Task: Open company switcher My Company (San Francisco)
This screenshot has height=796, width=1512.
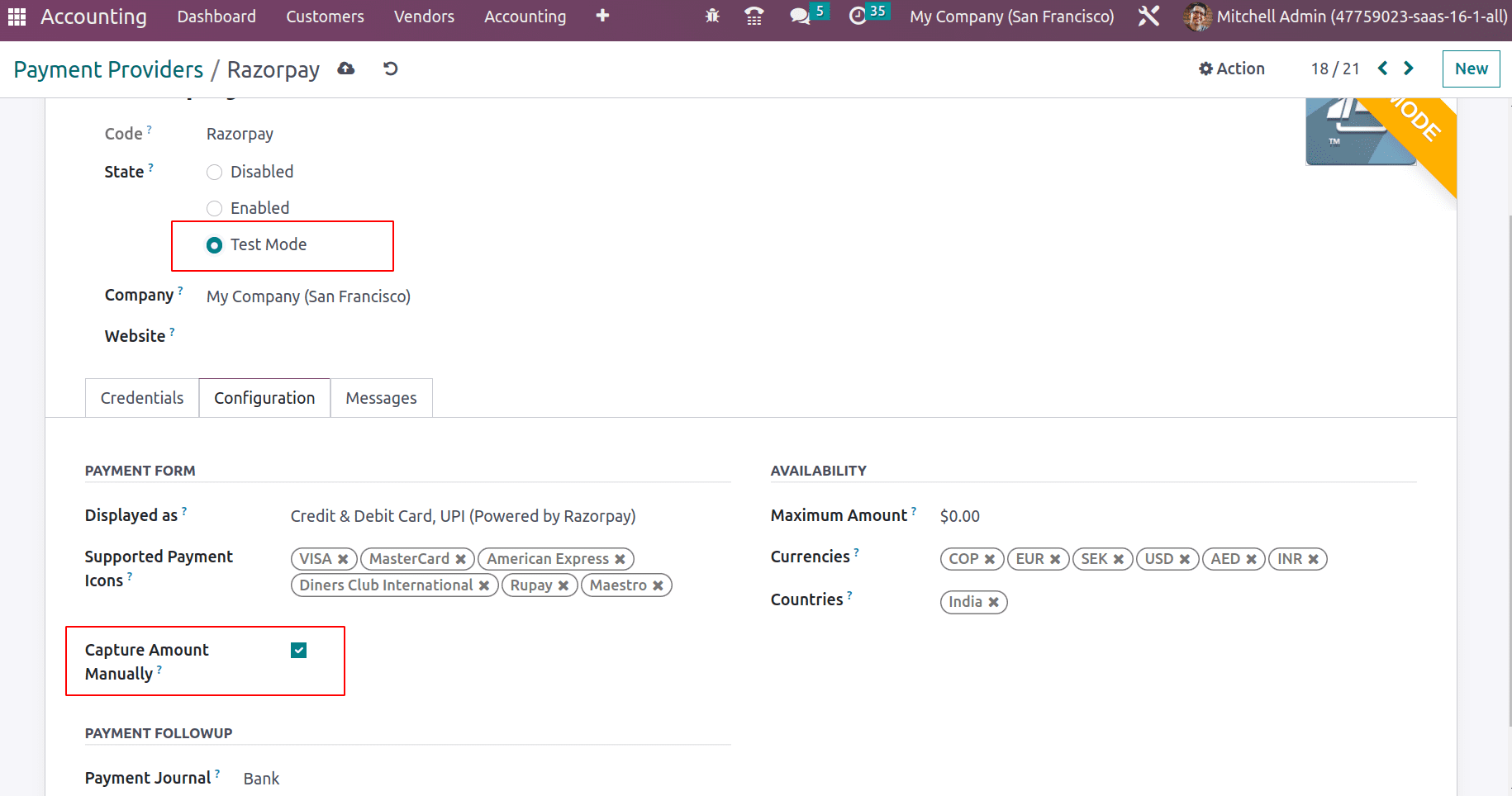Action: 1011,17
